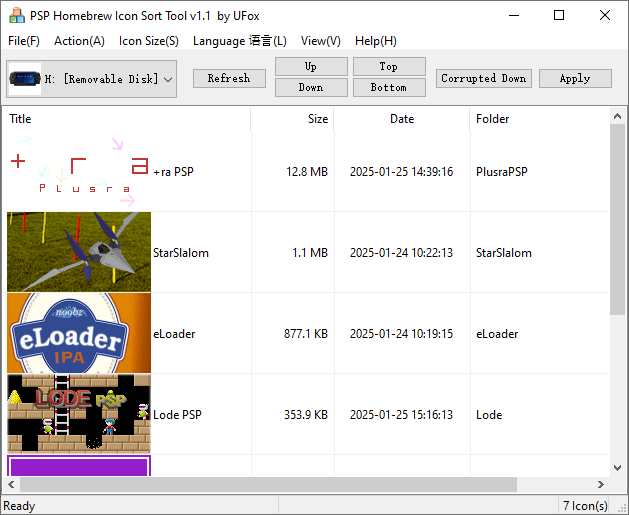
Task: Select the eLoader IPA icon
Action: [79, 333]
